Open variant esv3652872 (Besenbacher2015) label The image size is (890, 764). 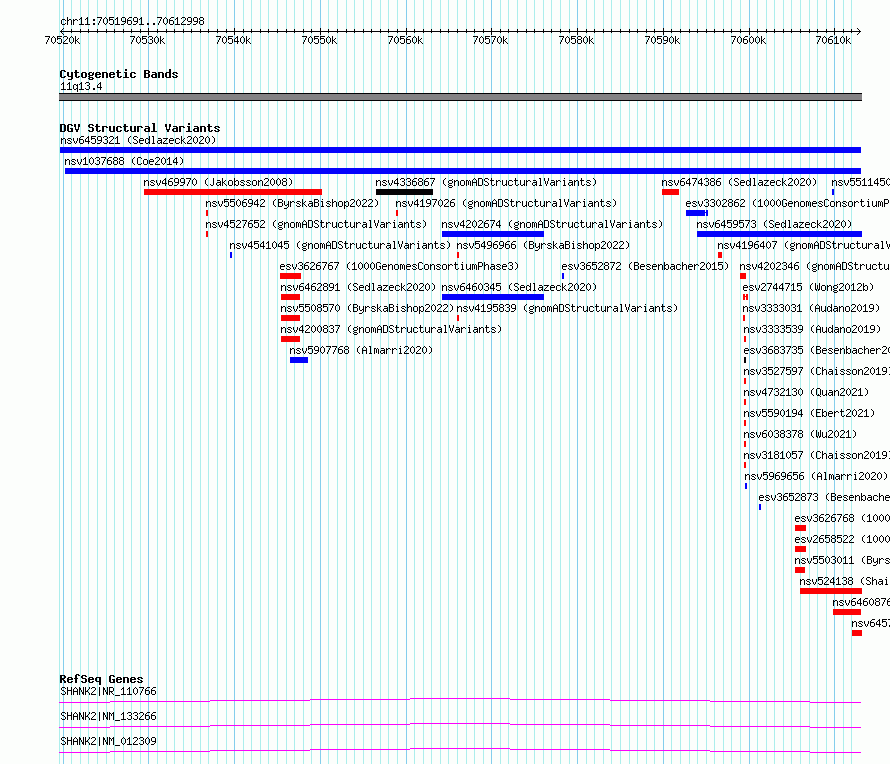pos(645,266)
